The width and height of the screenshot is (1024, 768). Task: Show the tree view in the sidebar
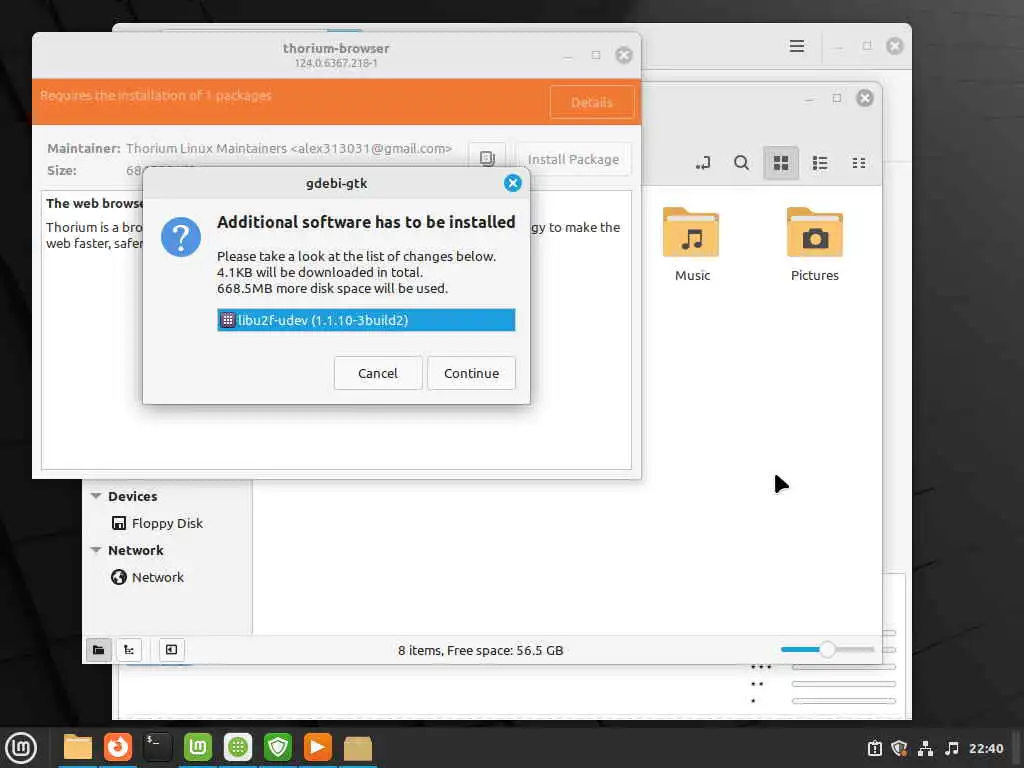pyautogui.click(x=129, y=650)
